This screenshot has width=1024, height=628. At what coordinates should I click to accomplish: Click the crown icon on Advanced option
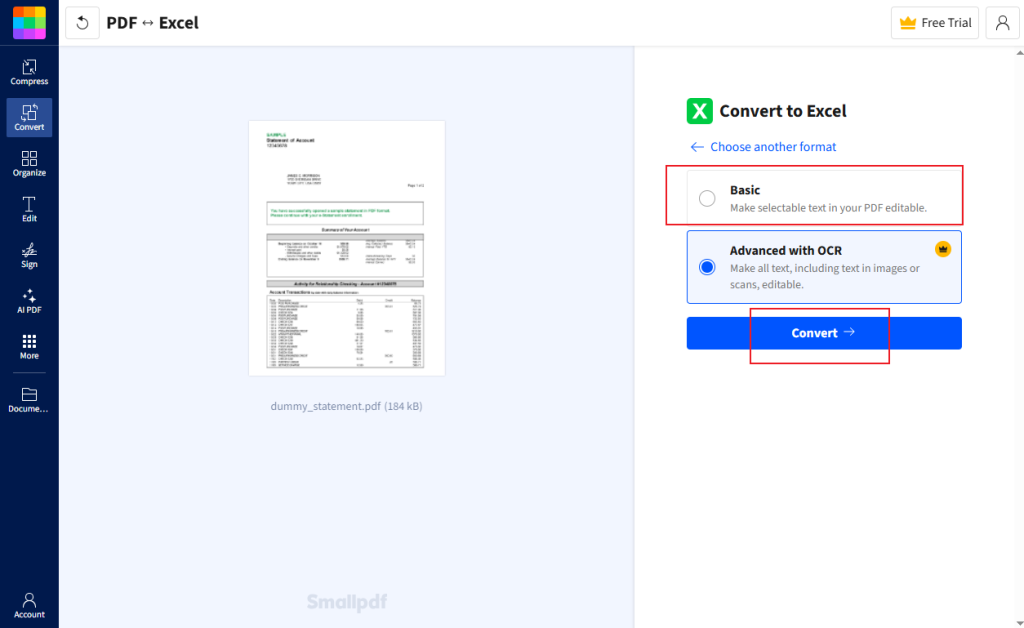[x=942, y=248]
